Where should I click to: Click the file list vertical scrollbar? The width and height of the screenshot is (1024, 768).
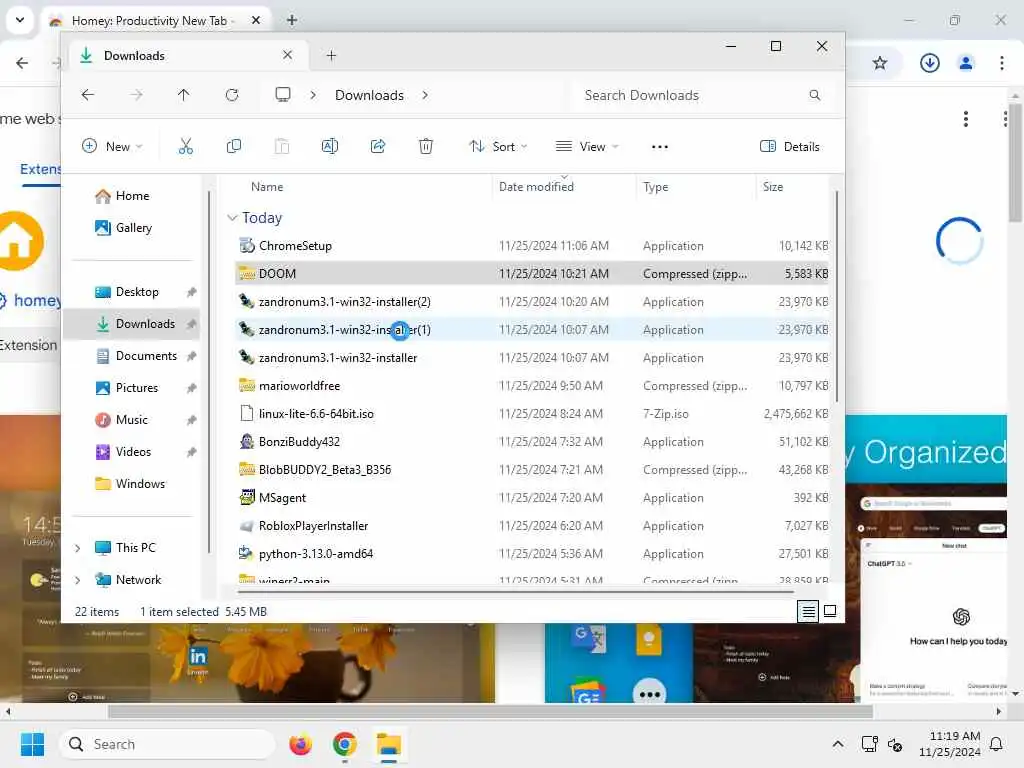(x=836, y=296)
